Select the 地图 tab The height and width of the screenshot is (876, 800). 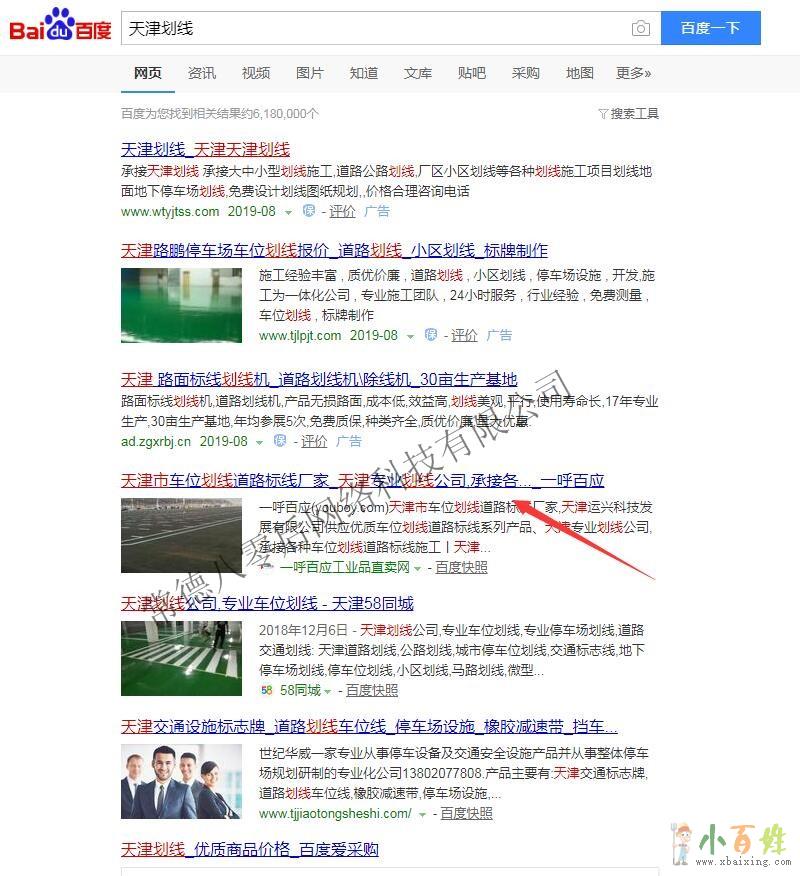[x=580, y=73]
